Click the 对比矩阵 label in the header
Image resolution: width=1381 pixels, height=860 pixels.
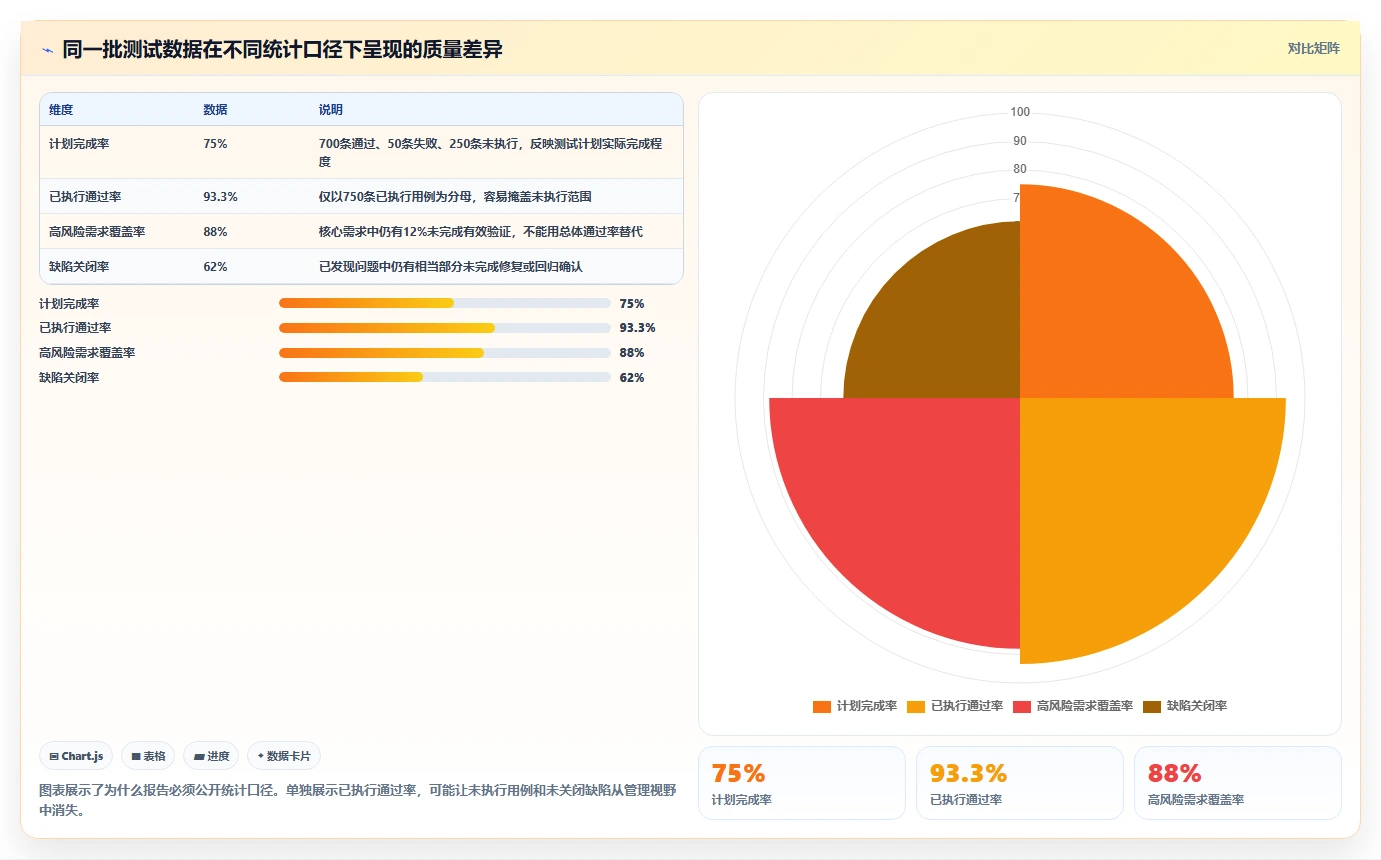(1313, 48)
